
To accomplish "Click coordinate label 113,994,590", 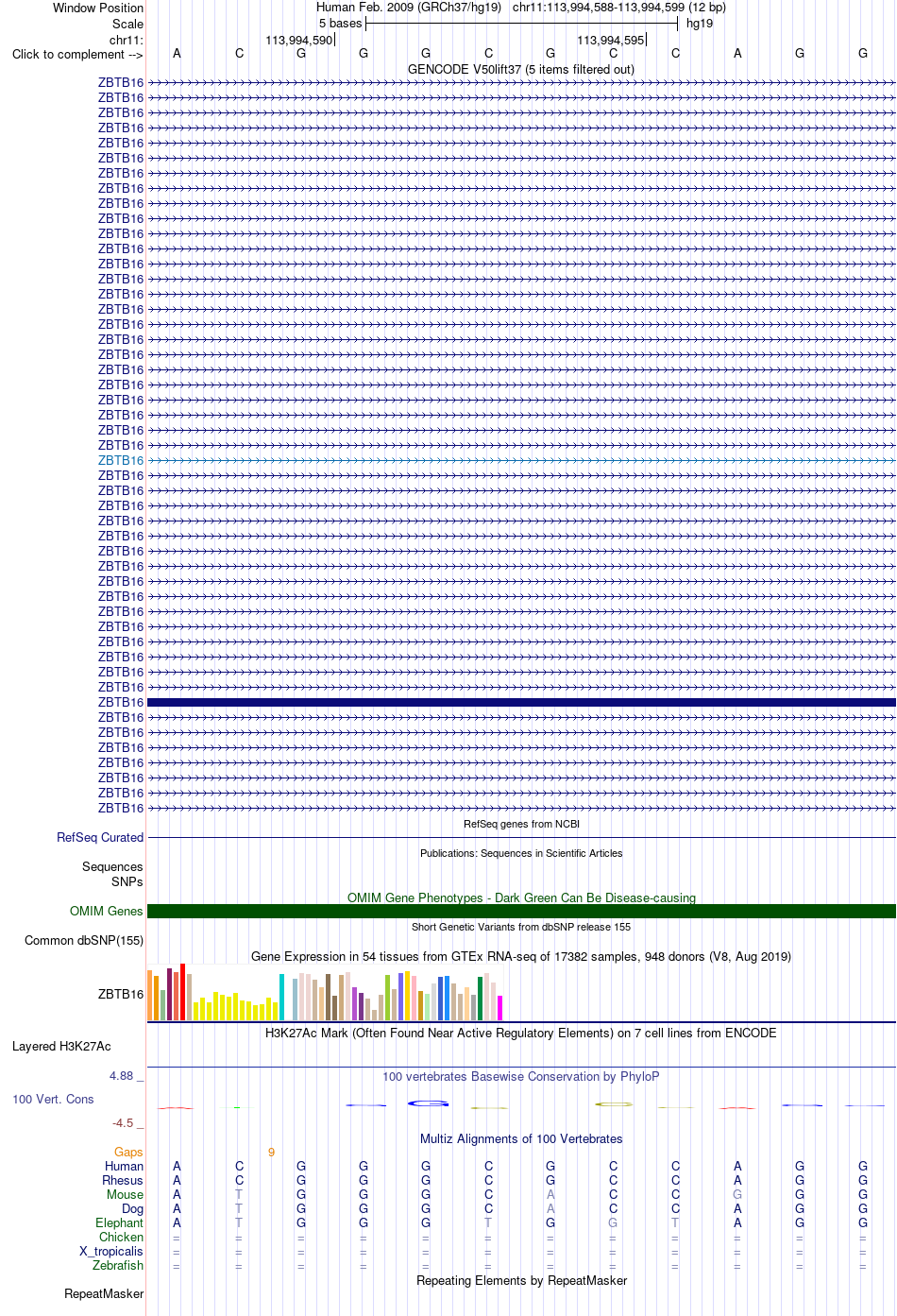I will pyautogui.click(x=299, y=40).
